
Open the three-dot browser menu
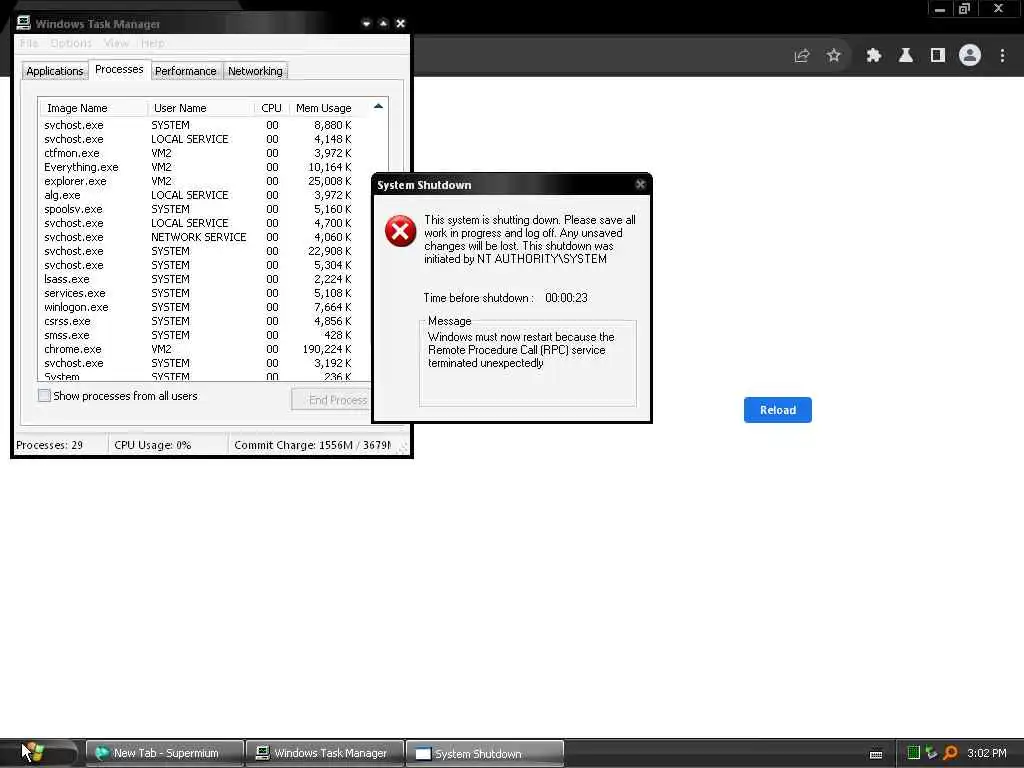point(1002,56)
